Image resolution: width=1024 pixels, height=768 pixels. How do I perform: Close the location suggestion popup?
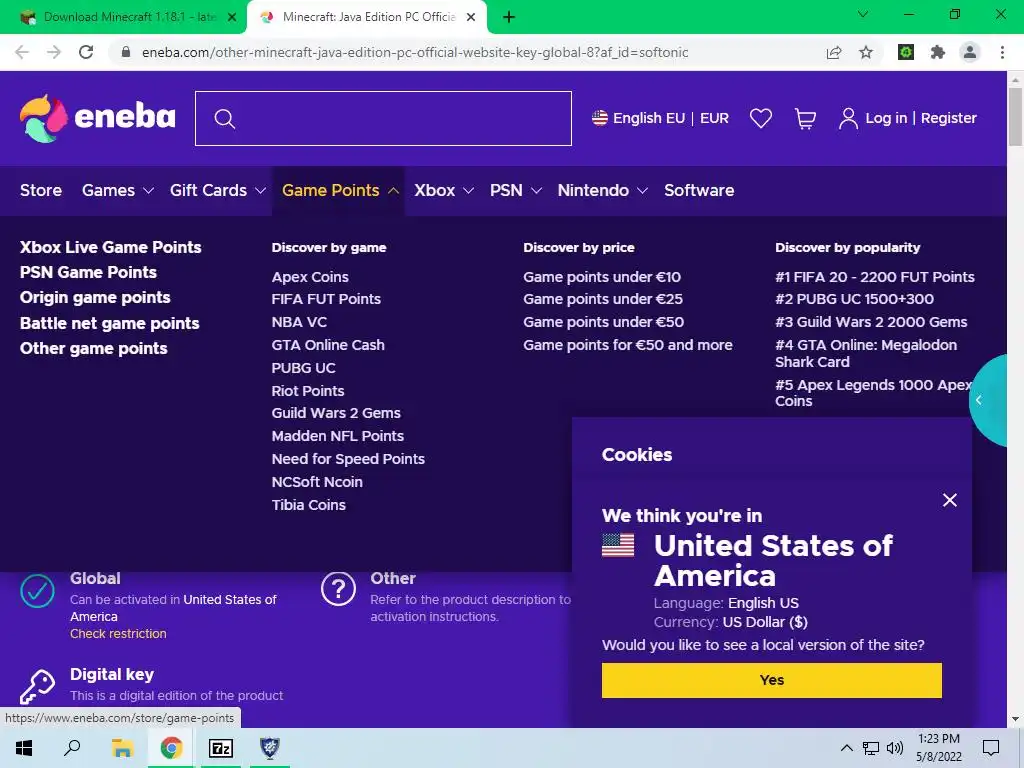[950, 500]
